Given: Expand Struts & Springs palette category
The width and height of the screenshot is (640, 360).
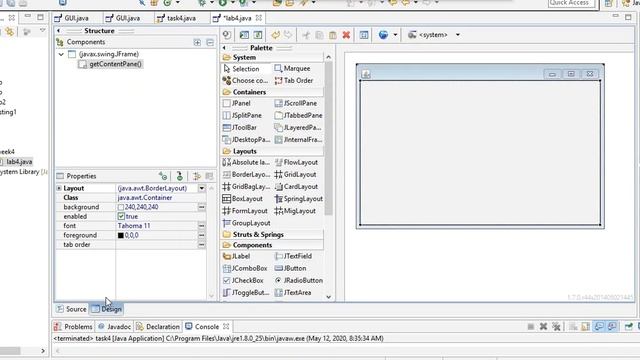Looking at the screenshot, I should tap(273, 235).
